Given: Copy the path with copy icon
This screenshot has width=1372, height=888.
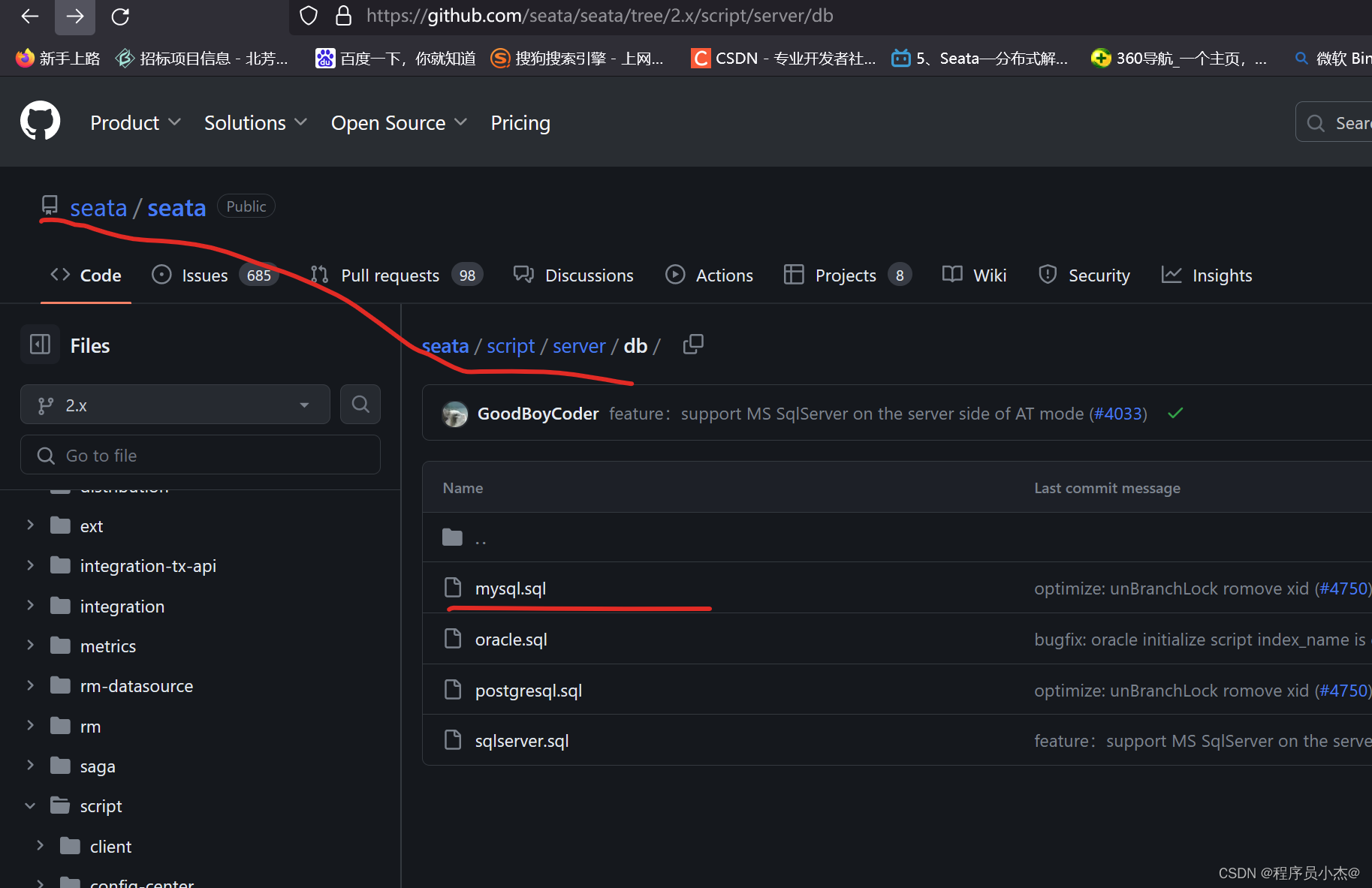Looking at the screenshot, I should tap(693, 345).
